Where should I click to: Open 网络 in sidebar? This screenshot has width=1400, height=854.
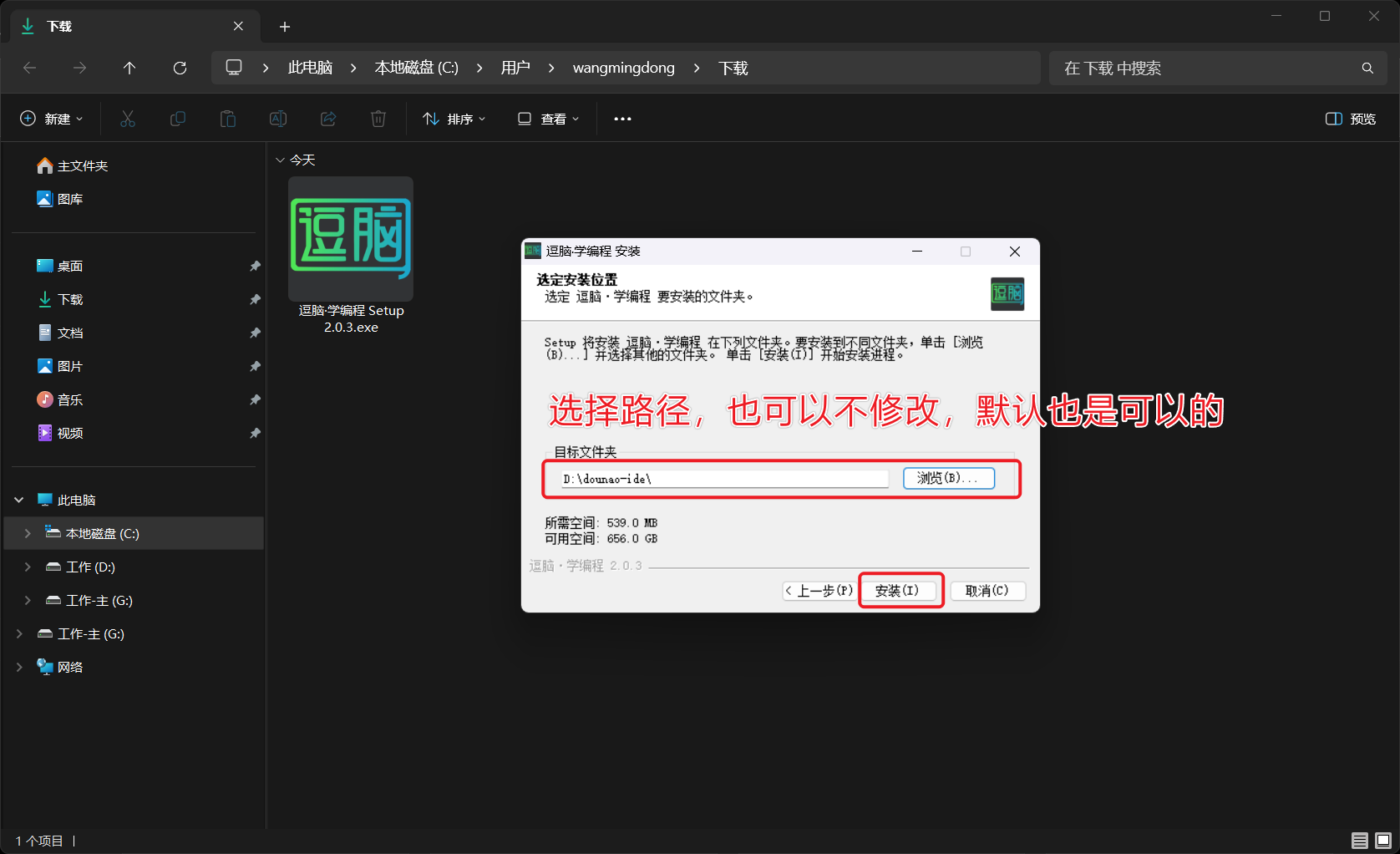60,667
